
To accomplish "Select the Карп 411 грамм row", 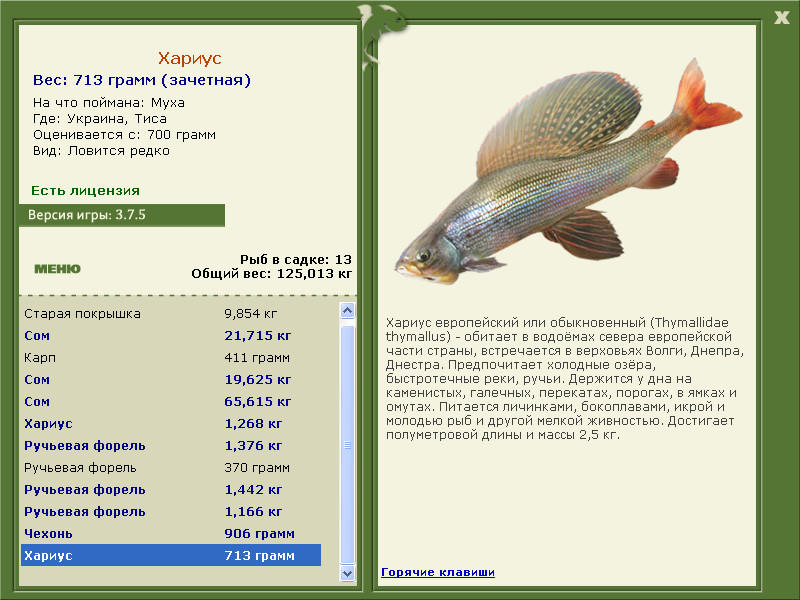I will [x=171, y=357].
